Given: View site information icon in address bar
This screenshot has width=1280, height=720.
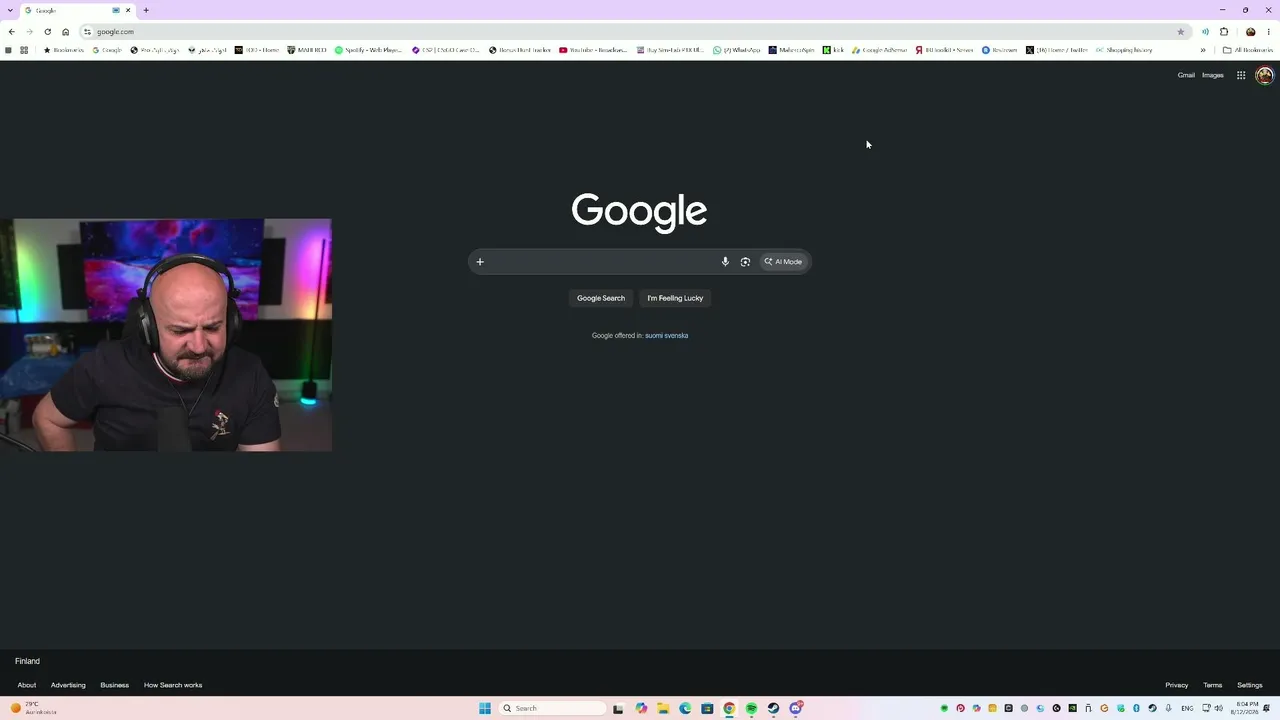Looking at the screenshot, I should [88, 32].
